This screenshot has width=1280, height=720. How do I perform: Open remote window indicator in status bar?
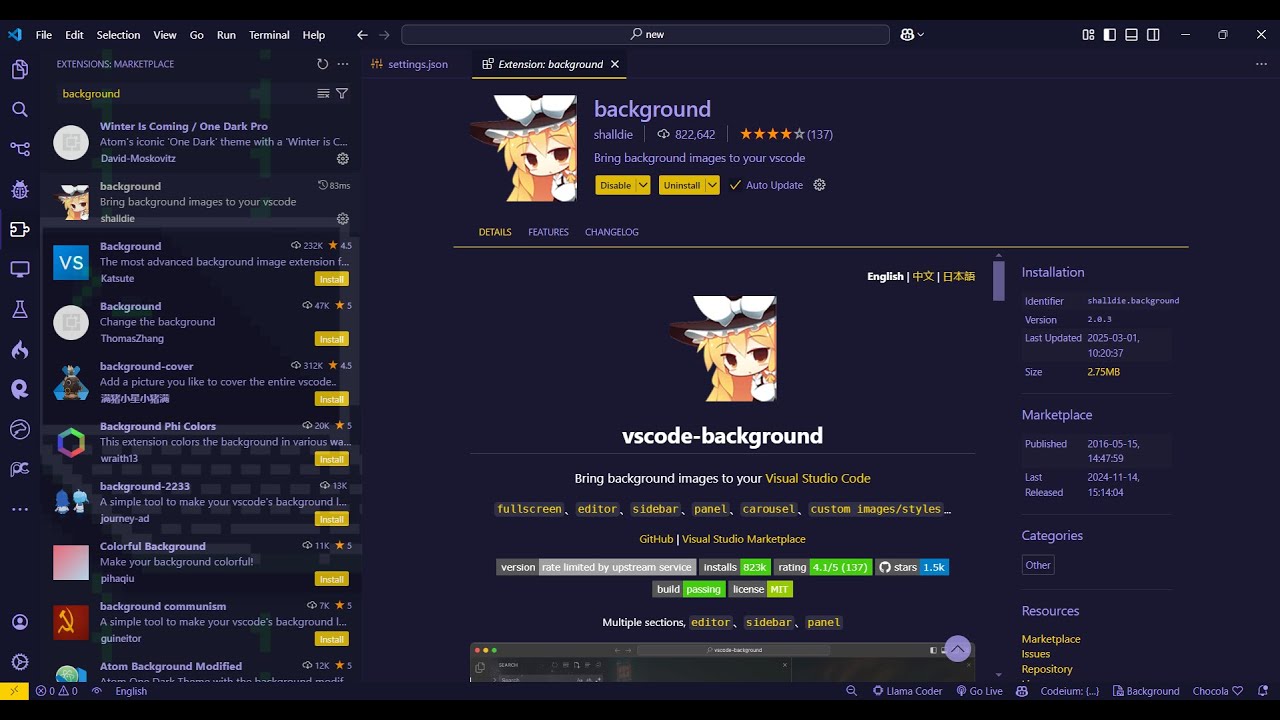tap(14, 691)
